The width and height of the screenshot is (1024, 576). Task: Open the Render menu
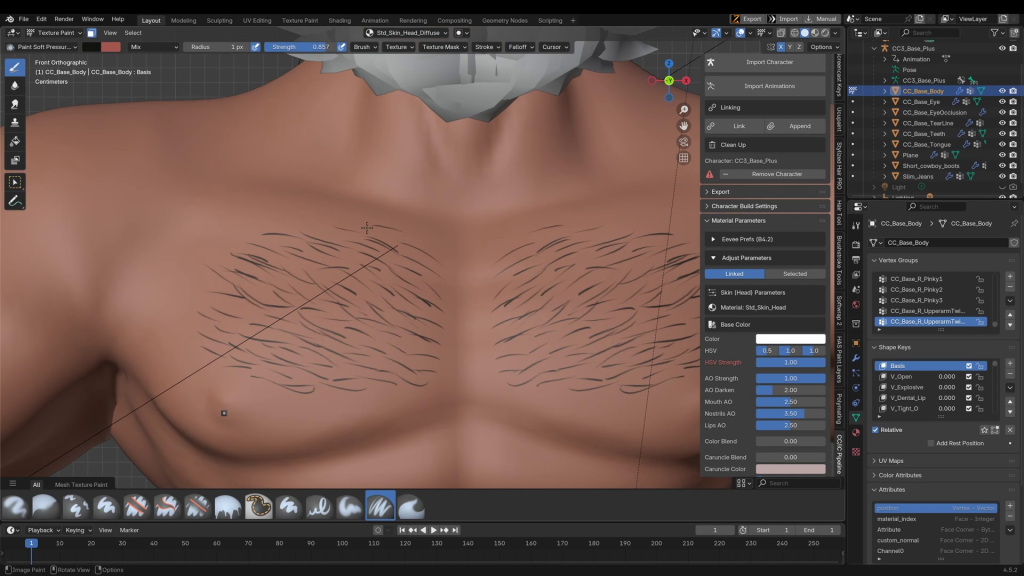coord(64,19)
